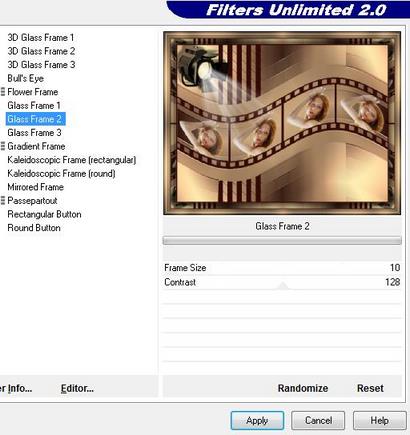Choose Rectangular Button filter
Screen dimensions: 410x435
[44, 214]
